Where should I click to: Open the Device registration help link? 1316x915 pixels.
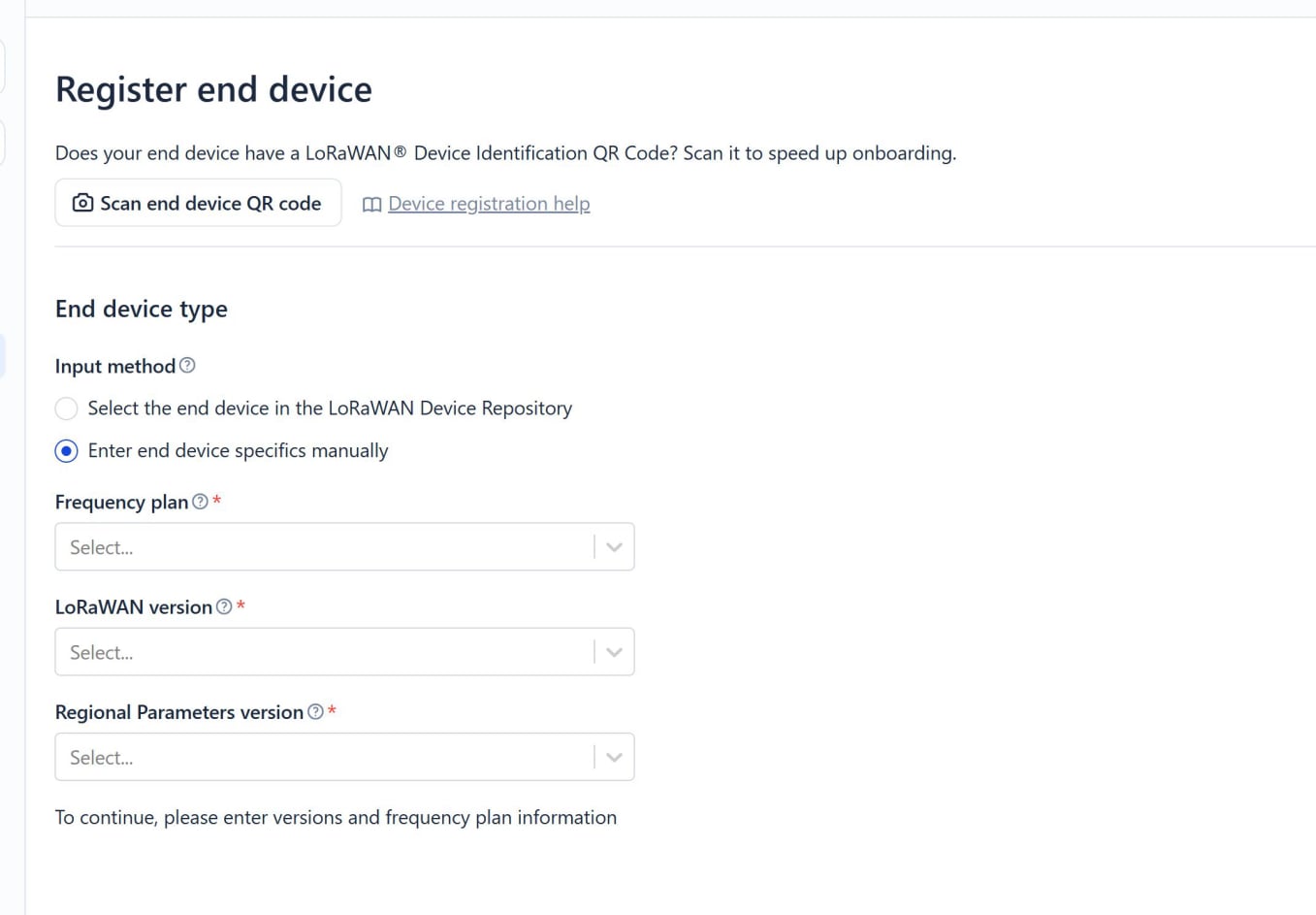click(488, 204)
